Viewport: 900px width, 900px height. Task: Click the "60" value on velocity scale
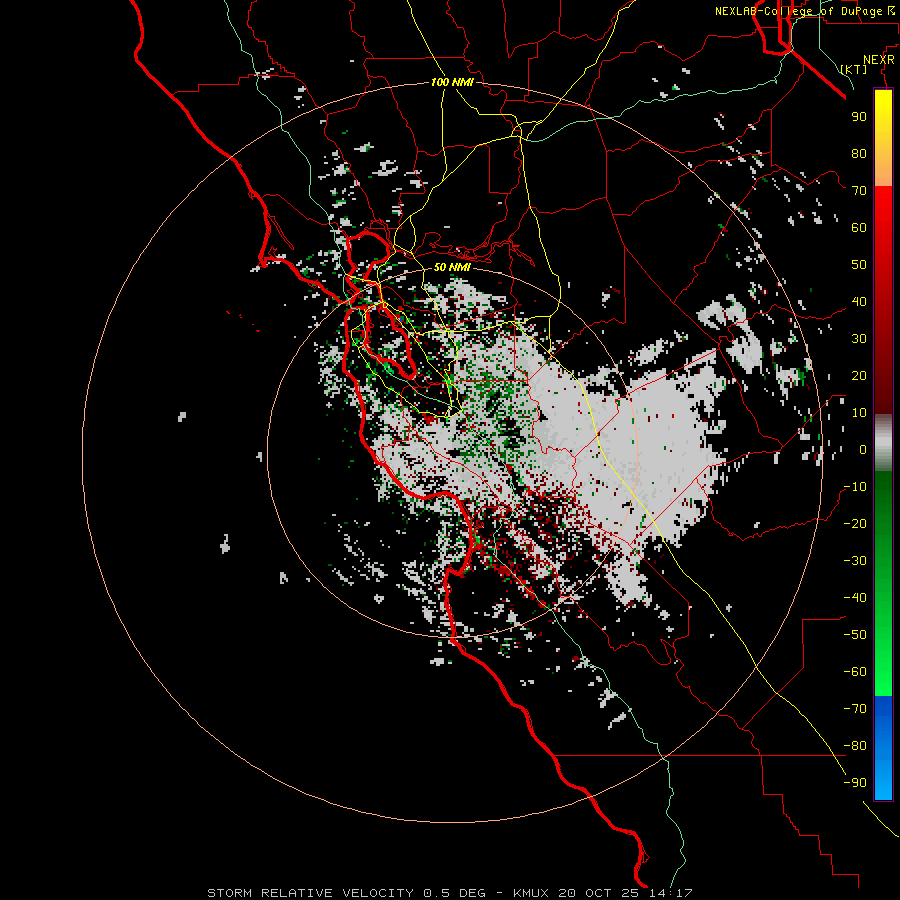(859, 227)
